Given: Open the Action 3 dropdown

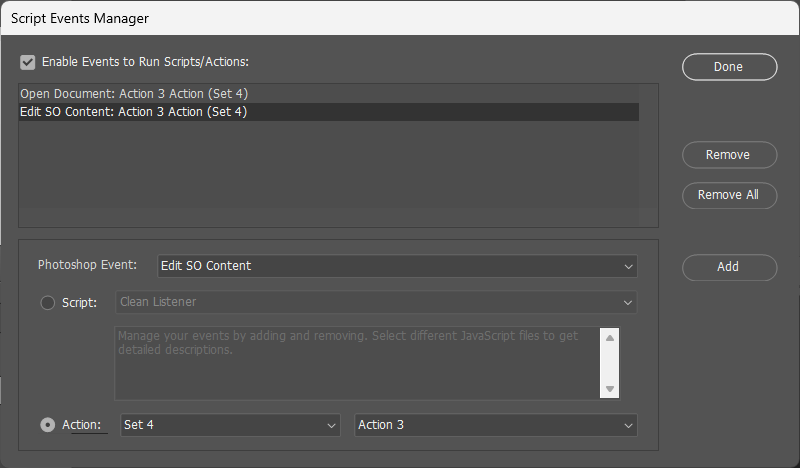Looking at the screenshot, I should [x=495, y=425].
